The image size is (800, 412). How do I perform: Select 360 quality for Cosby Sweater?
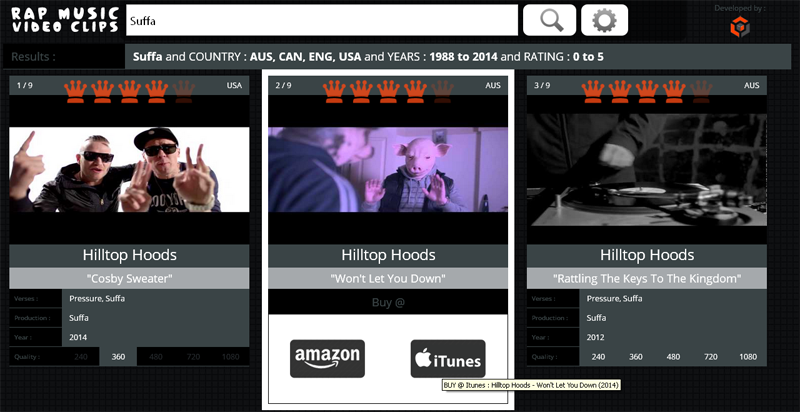(x=118, y=357)
